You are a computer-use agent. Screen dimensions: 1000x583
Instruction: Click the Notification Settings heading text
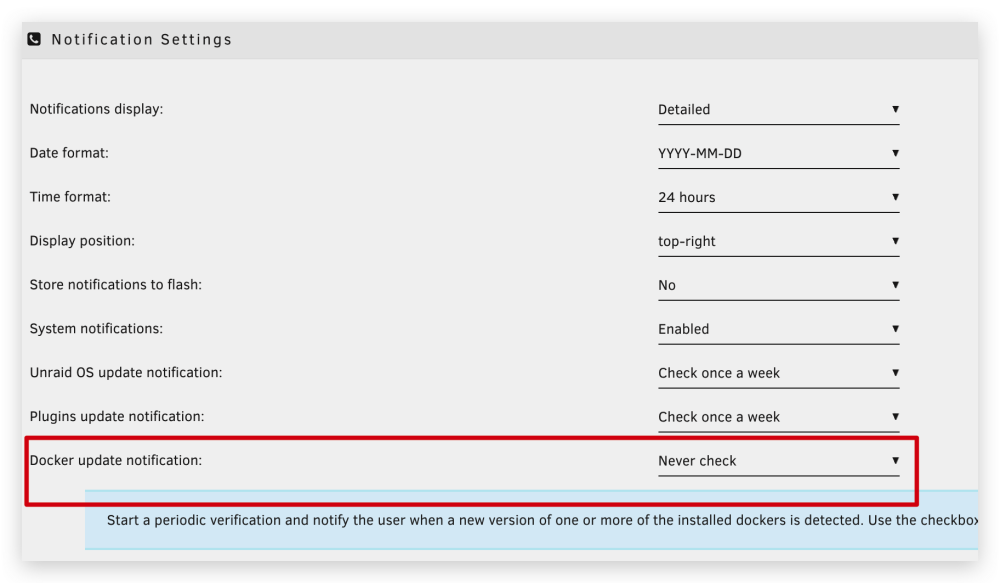pyautogui.click(x=142, y=40)
